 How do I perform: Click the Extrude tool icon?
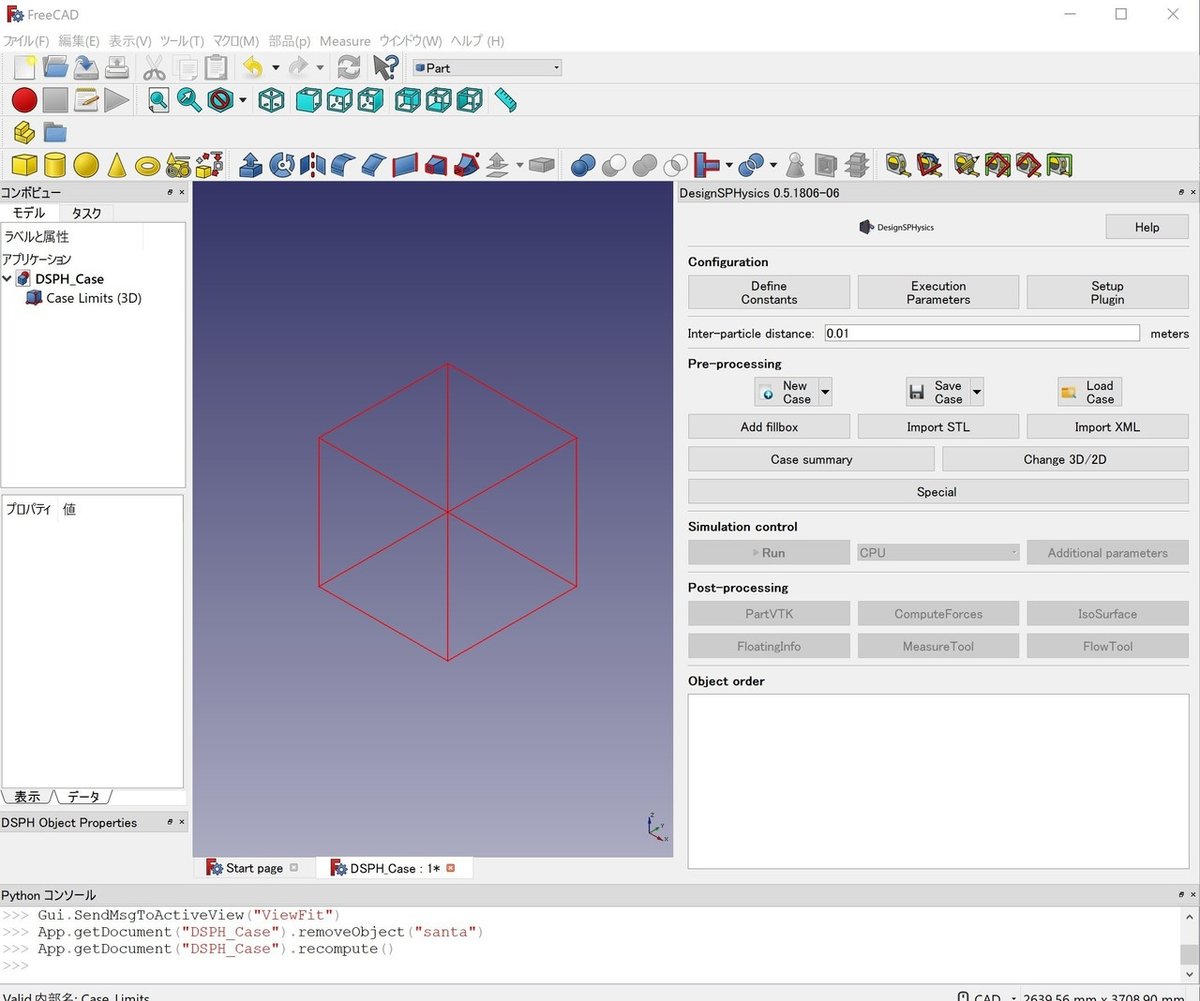click(x=252, y=165)
